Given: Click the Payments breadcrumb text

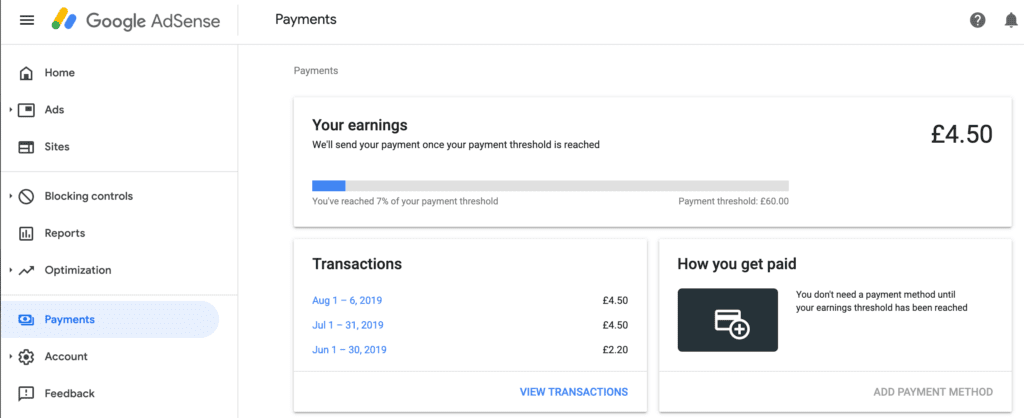Looking at the screenshot, I should (316, 71).
